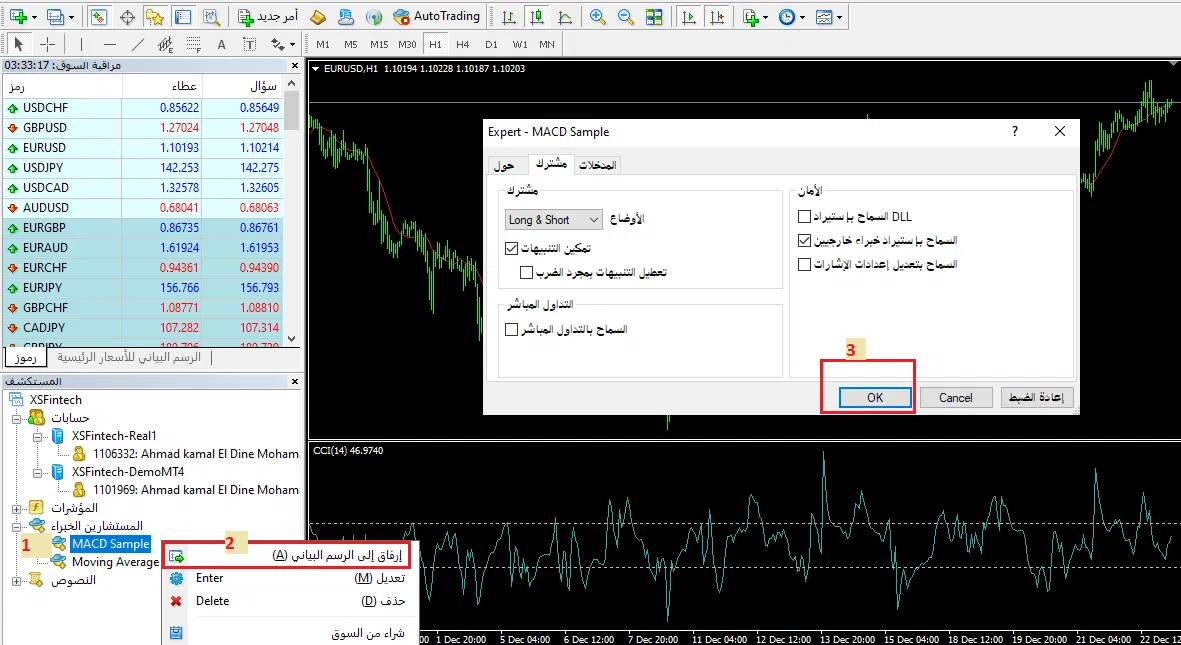Select the Horizontal Line drawing tool
Screen dimensions: 1181x645
(109, 44)
